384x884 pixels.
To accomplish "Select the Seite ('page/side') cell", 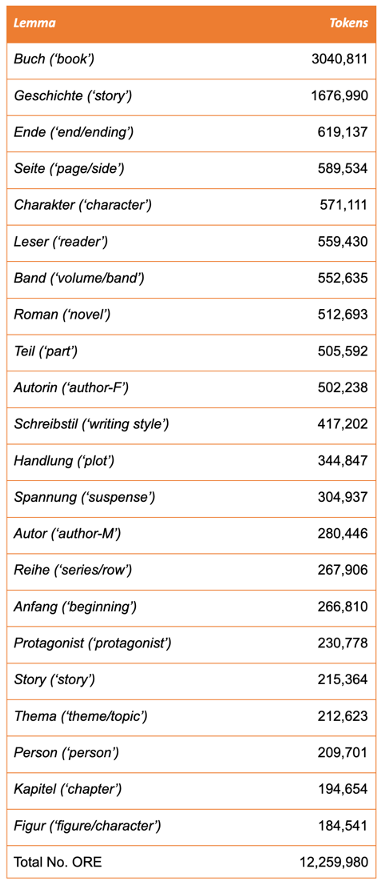I will click(x=70, y=169).
